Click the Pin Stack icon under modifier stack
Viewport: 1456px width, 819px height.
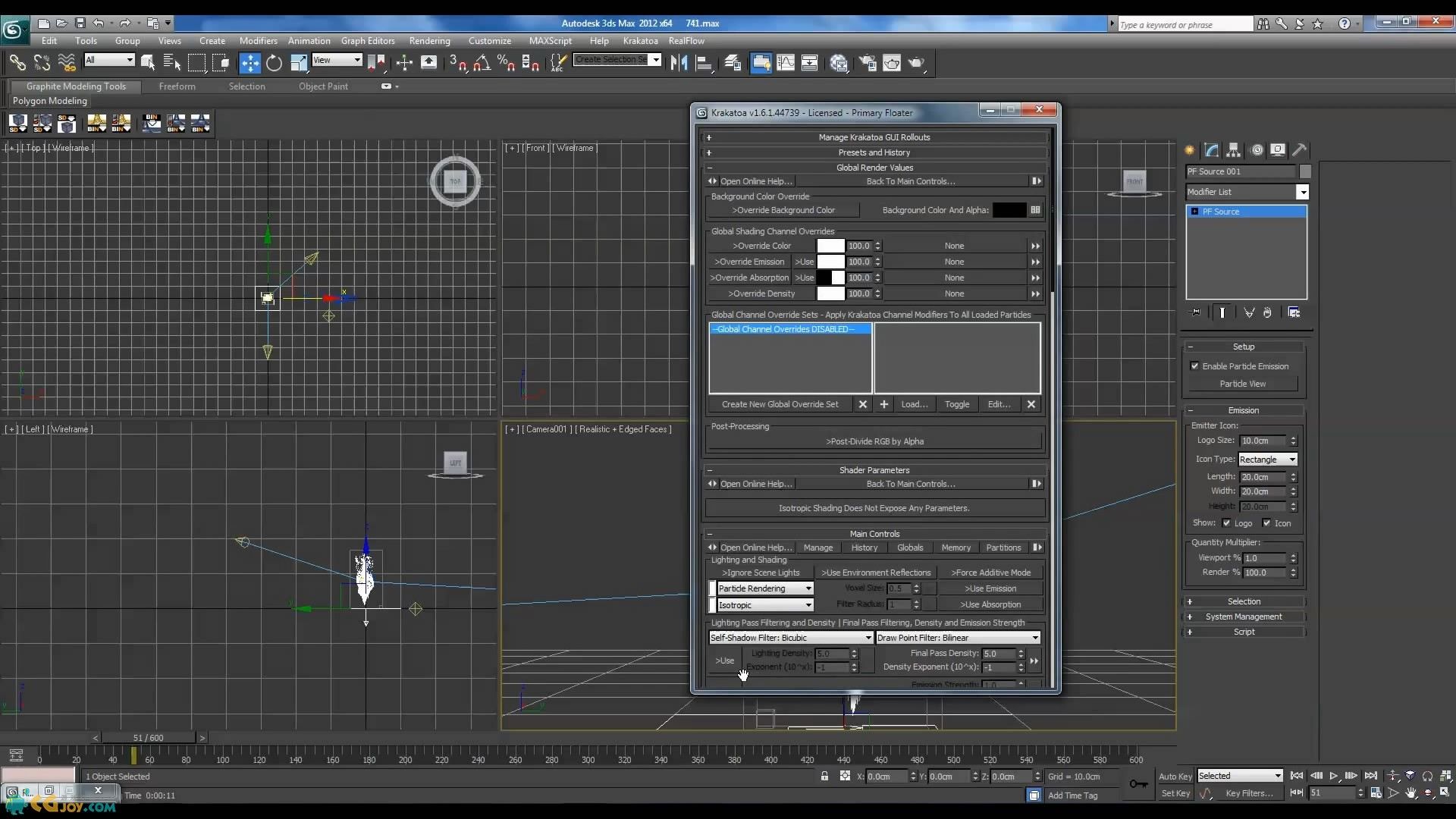[1196, 312]
